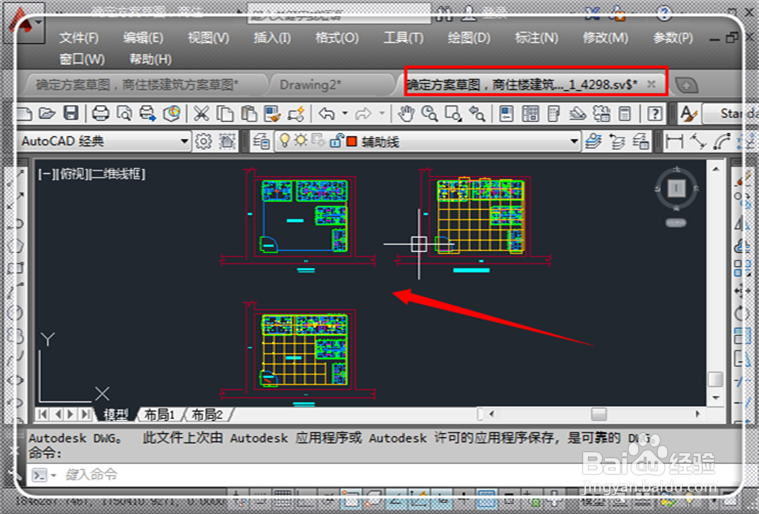Click the last layout tab navigation arrow
Image resolution: width=759 pixels, height=514 pixels.
pyautogui.click(x=86, y=414)
